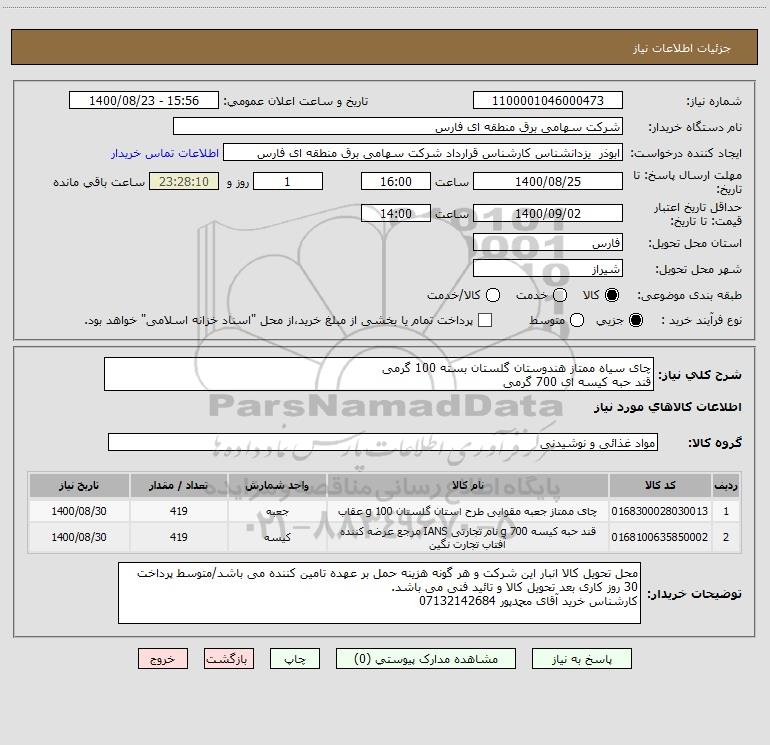Image resolution: width=770 pixels, height=745 pixels.
Task: Click the چاپ print button
Action: tap(295, 659)
